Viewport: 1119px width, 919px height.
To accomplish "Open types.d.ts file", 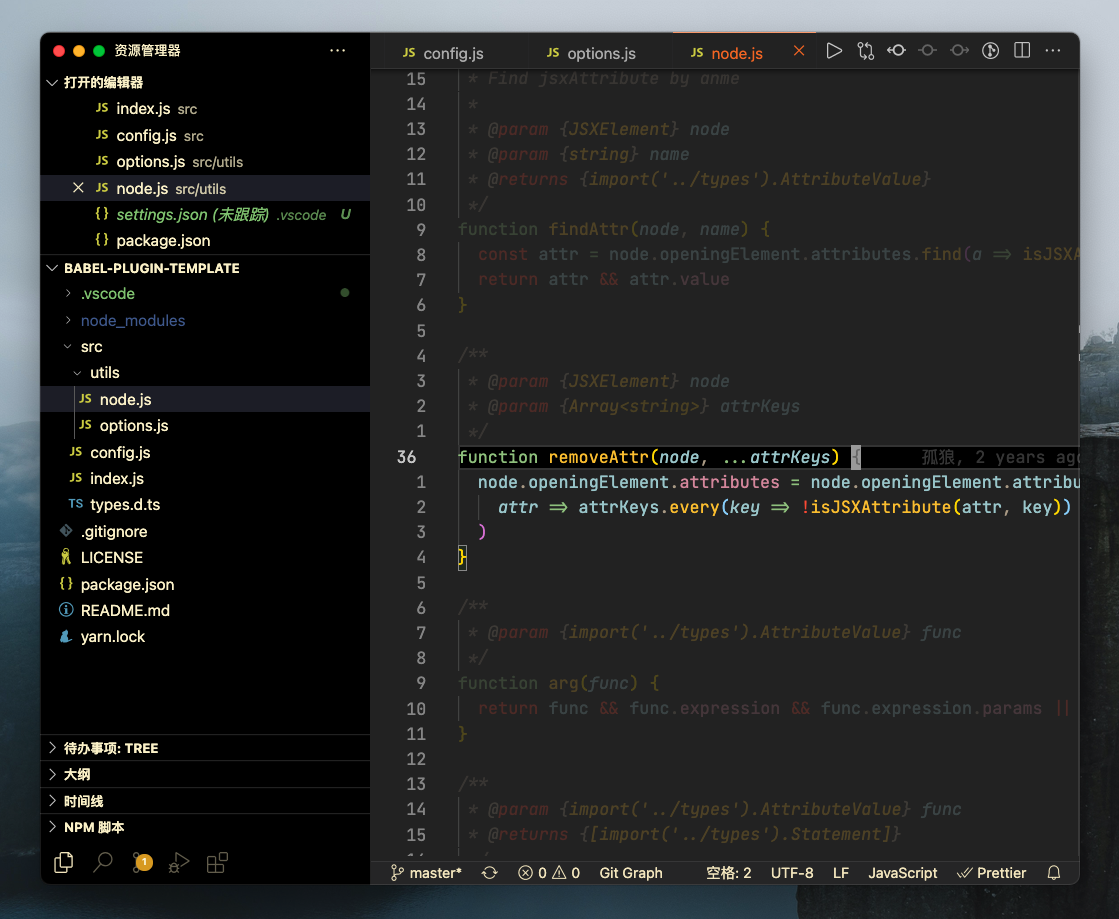I will pos(206,504).
